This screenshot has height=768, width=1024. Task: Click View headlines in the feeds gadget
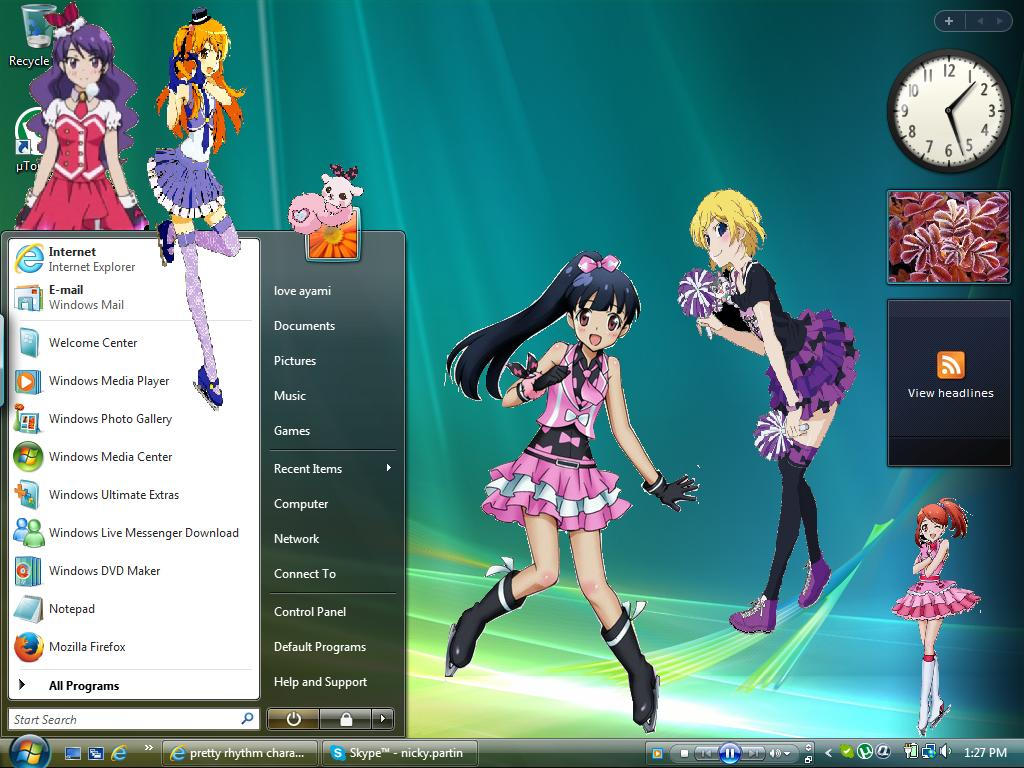948,392
